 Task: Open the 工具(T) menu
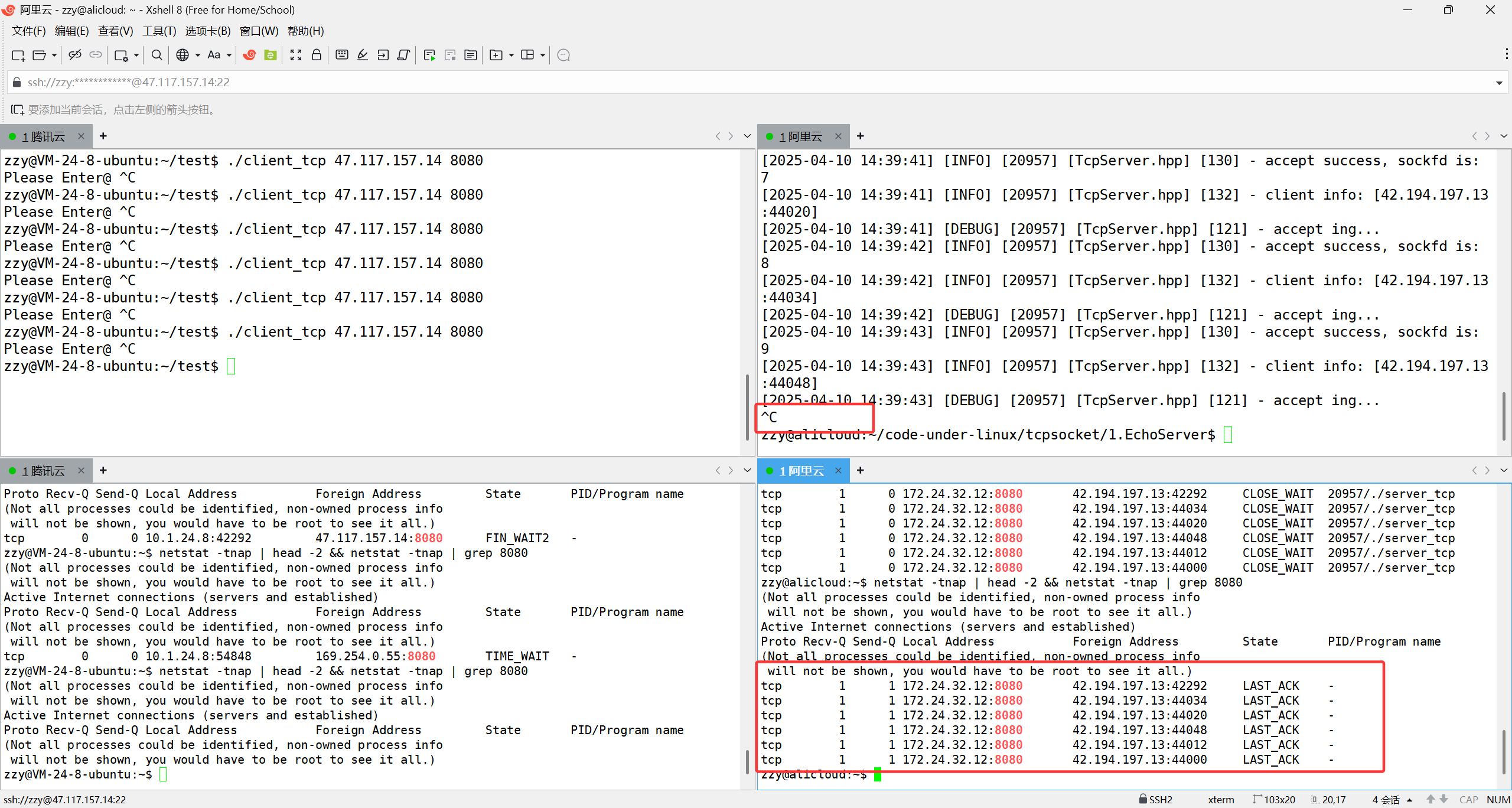tap(159, 31)
